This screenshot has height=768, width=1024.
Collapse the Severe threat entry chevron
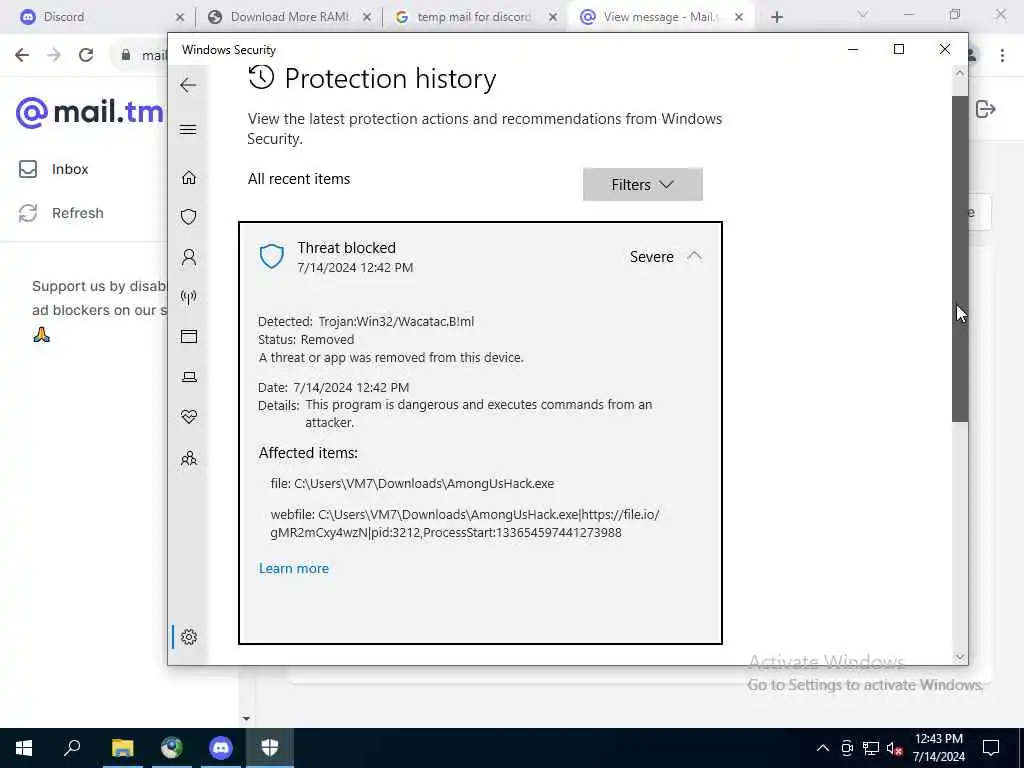[694, 256]
